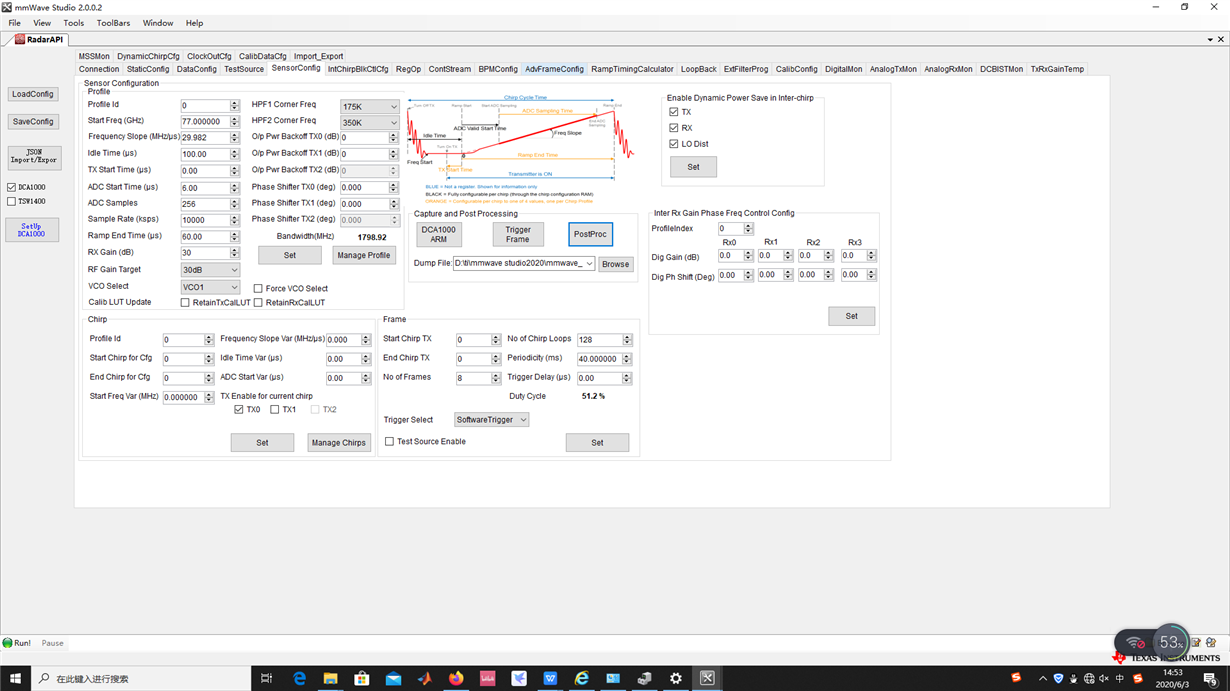This screenshot has height=691, width=1230.
Task: Click the Sogou input method tray icon
Action: (1137, 679)
